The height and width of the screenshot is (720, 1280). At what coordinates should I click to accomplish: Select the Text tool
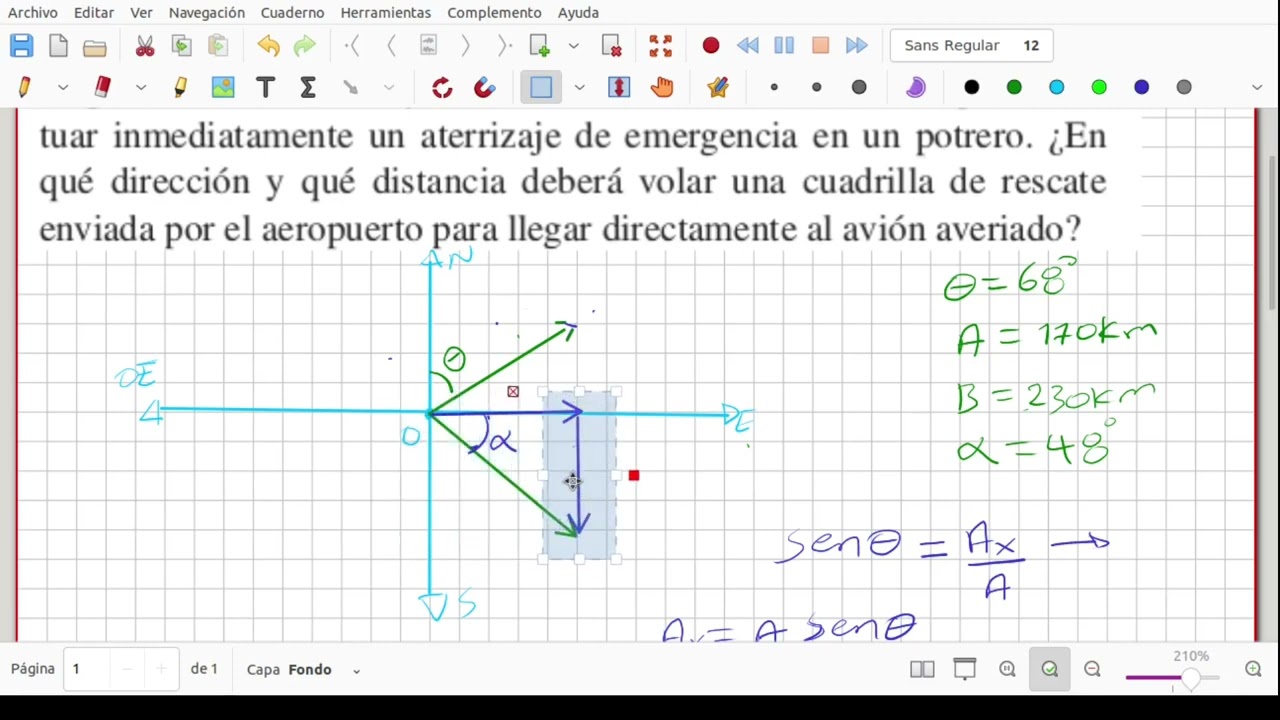[x=265, y=87]
